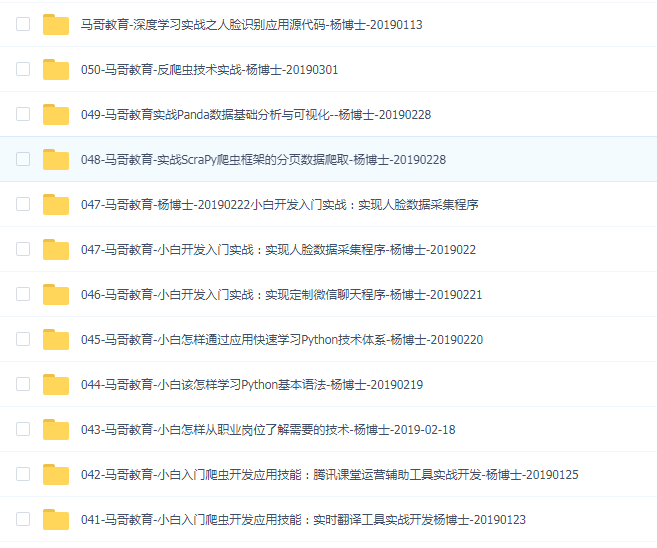This screenshot has height=548, width=657.
Task: Open 045-马哥教育-小白怎样通过应用快速学习Python技术体系 name
Action: coord(282,339)
